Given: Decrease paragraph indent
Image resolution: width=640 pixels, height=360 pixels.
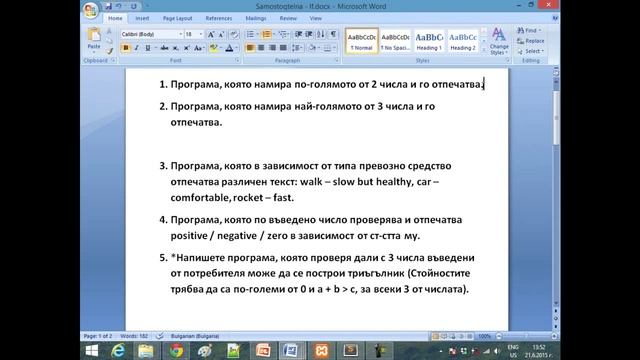Looking at the screenshot, I should (x=298, y=34).
